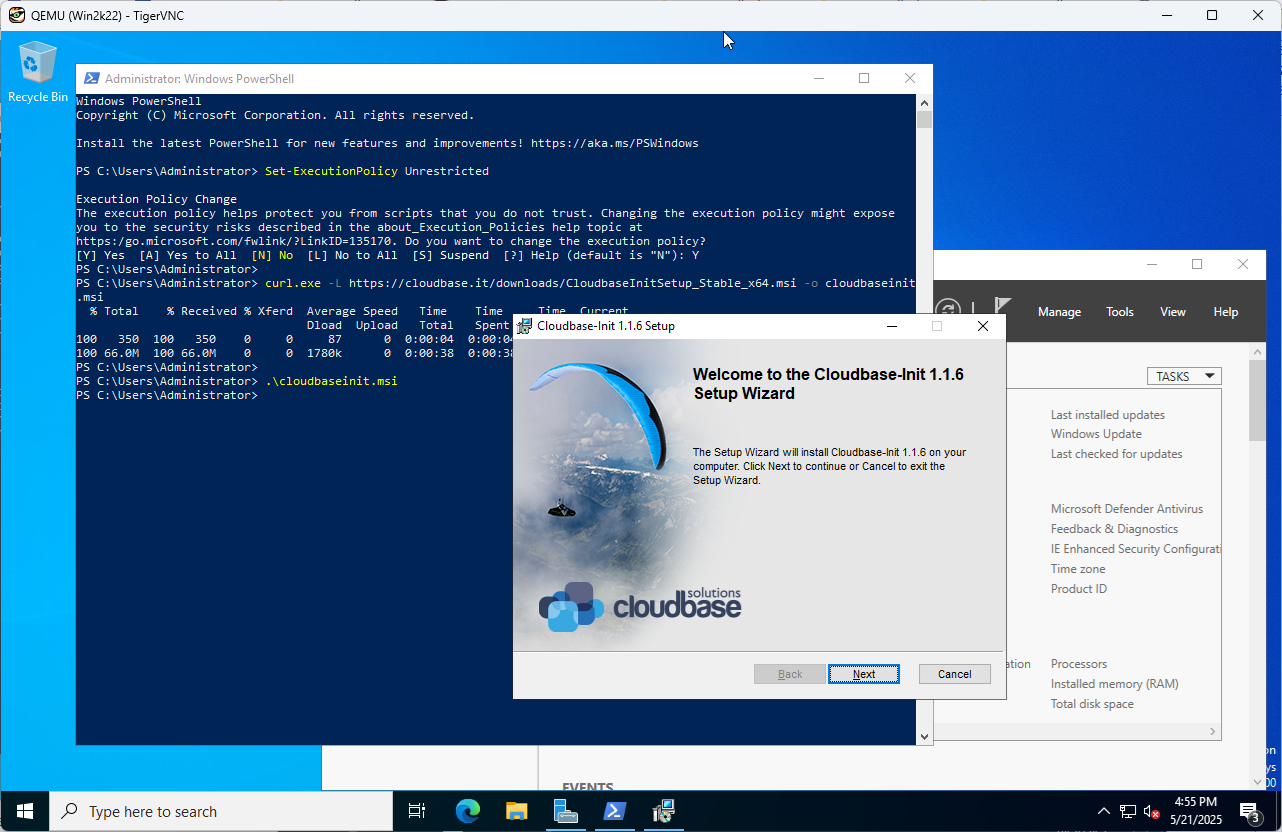Click Installed memory (RAM) label
This screenshot has width=1282, height=832.
(x=1115, y=684)
